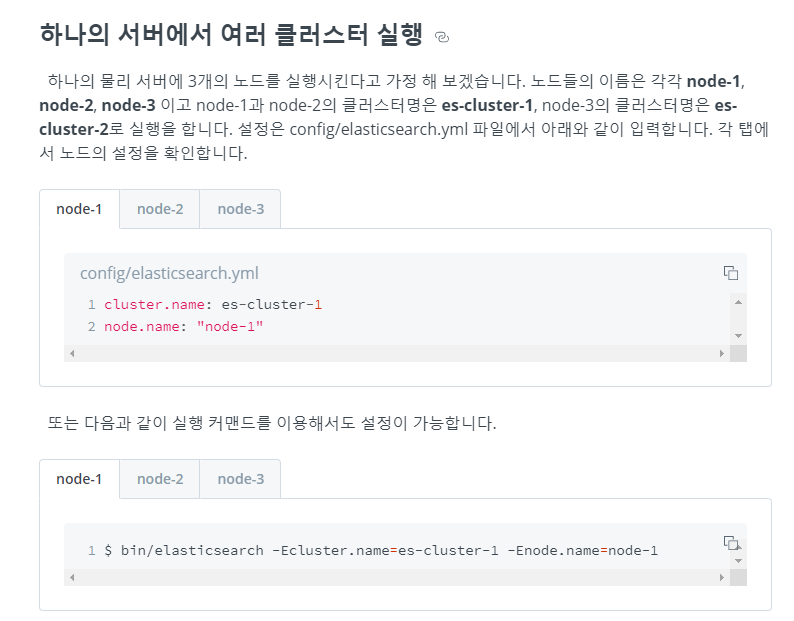
Task: Click the anchor link icon beside the heading
Action: point(443,37)
